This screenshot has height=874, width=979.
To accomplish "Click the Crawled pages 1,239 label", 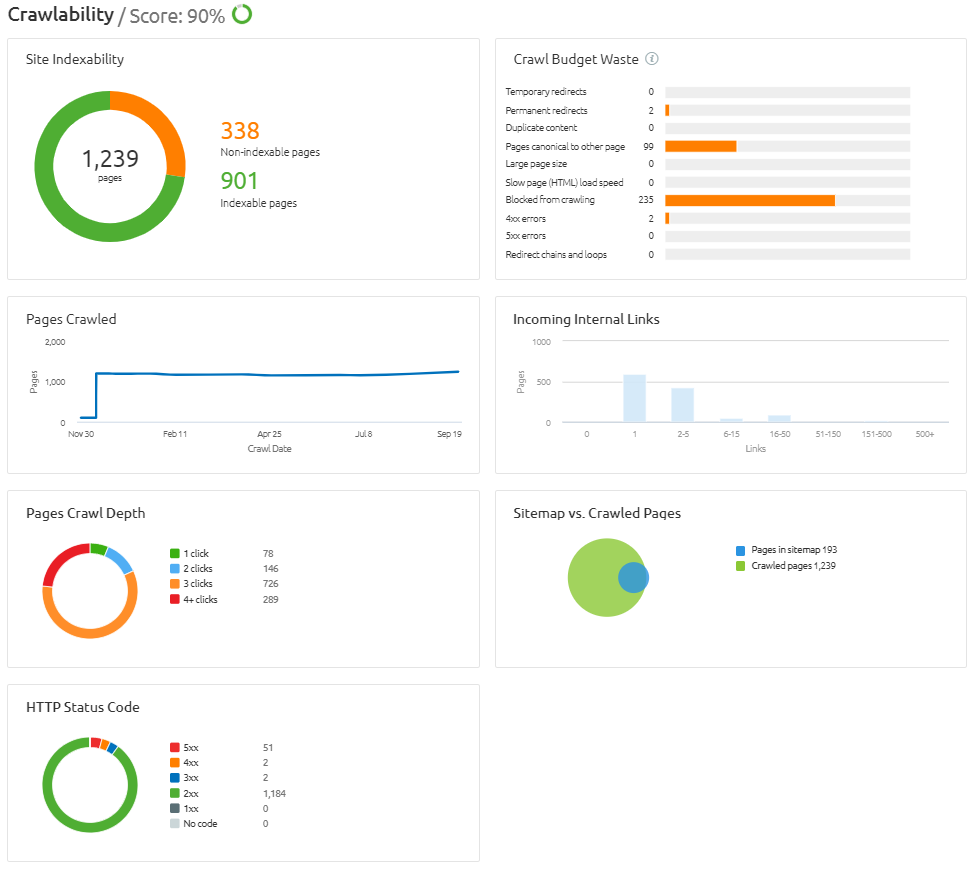I will [x=793, y=566].
